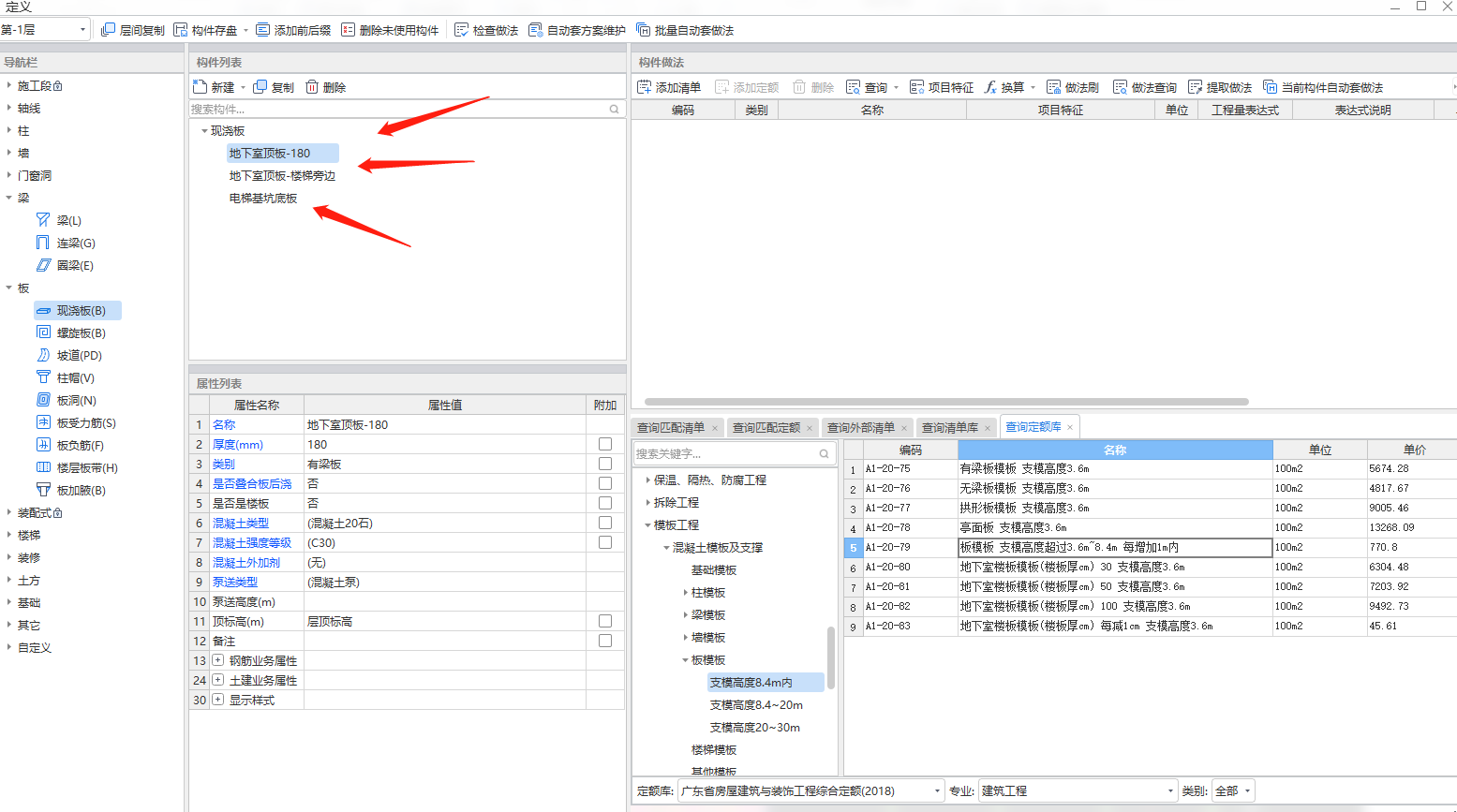Select 电梯基坑底板 component
The height and width of the screenshot is (812, 1457).
point(263,199)
